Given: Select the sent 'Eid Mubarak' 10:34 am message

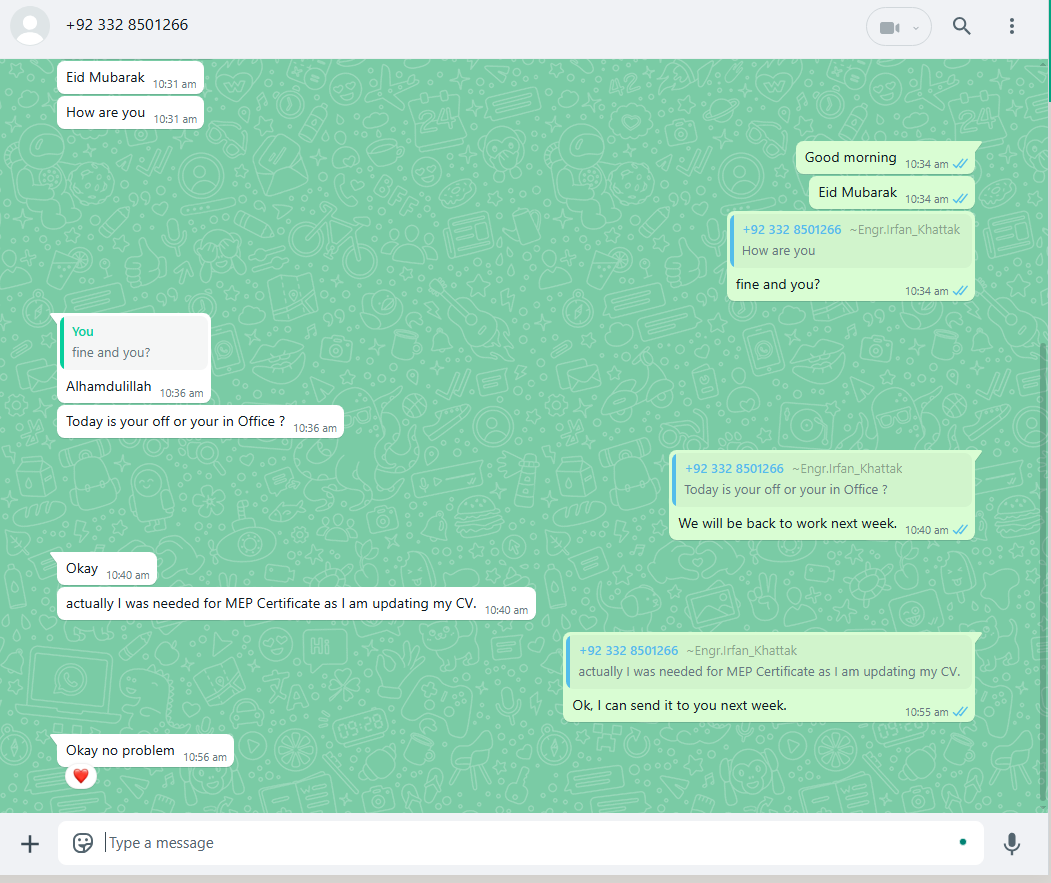Looking at the screenshot, I should pyautogui.click(x=891, y=193).
